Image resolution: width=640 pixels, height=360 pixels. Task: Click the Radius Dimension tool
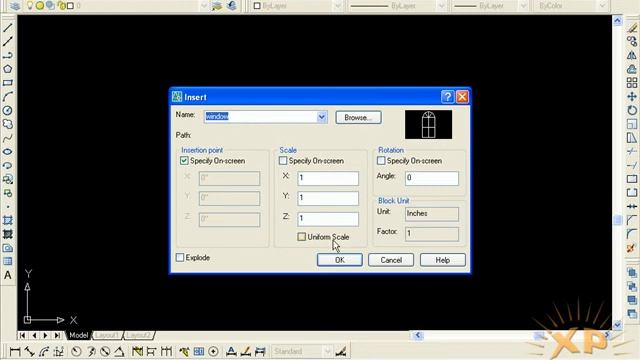click(76, 351)
